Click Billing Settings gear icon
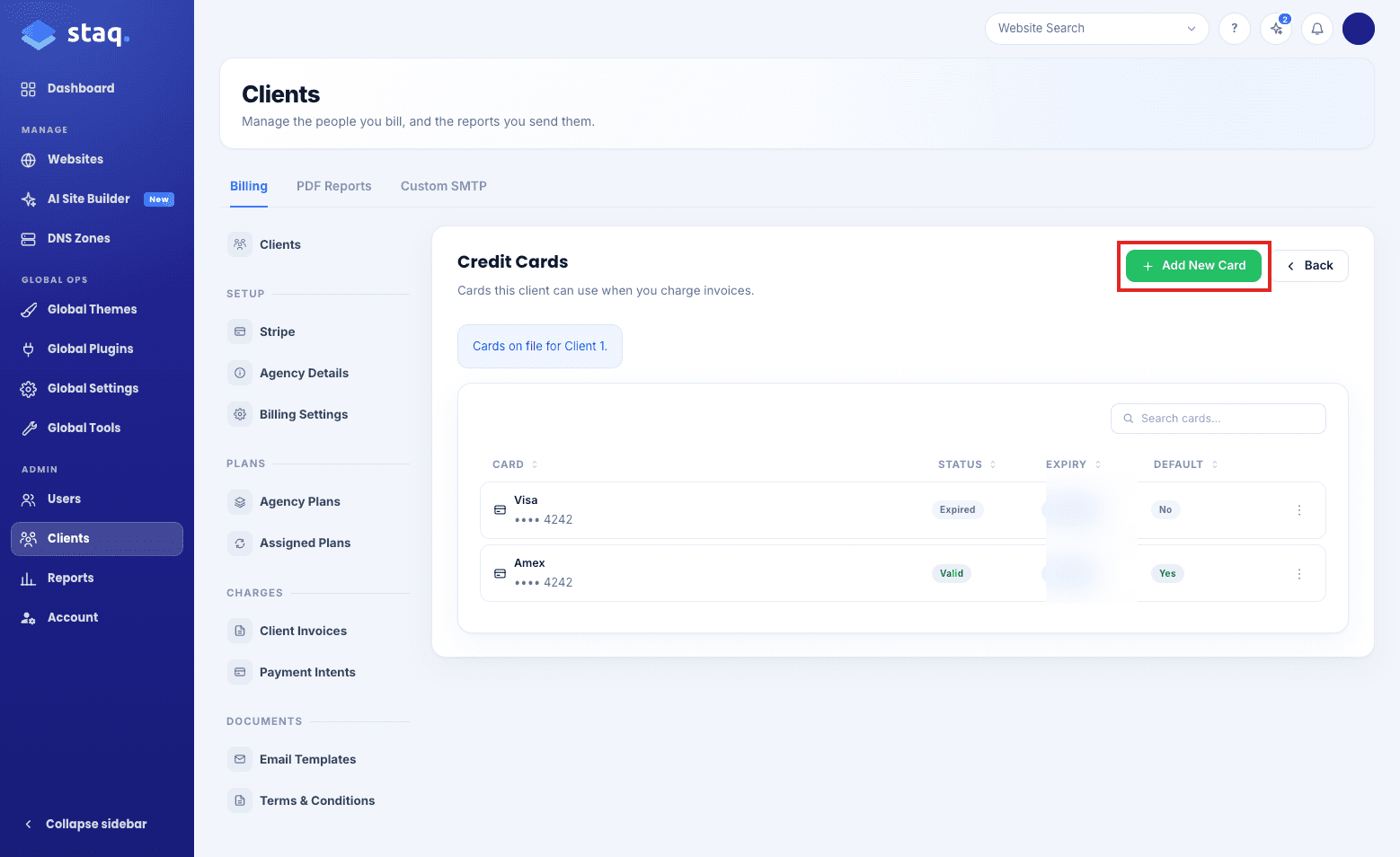The width and height of the screenshot is (1400, 857). tap(240, 414)
